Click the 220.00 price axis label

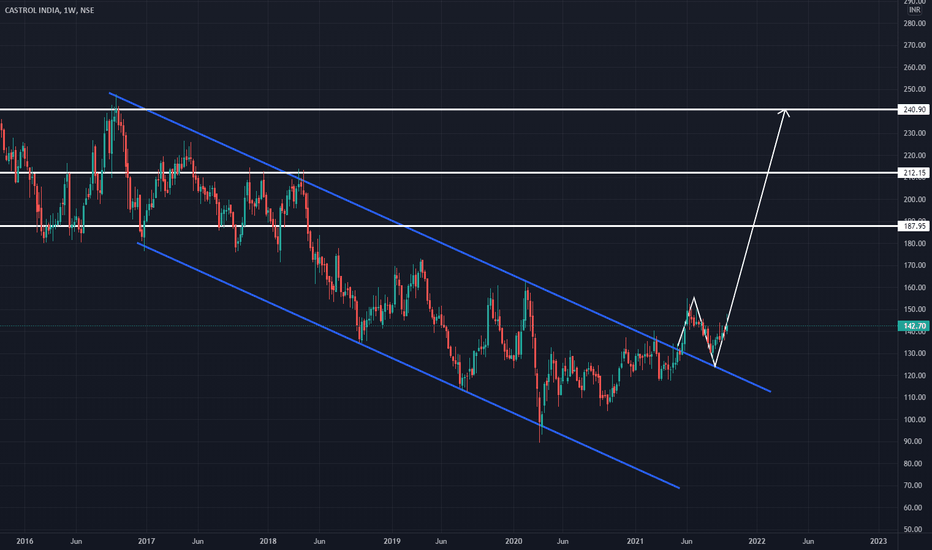(914, 155)
